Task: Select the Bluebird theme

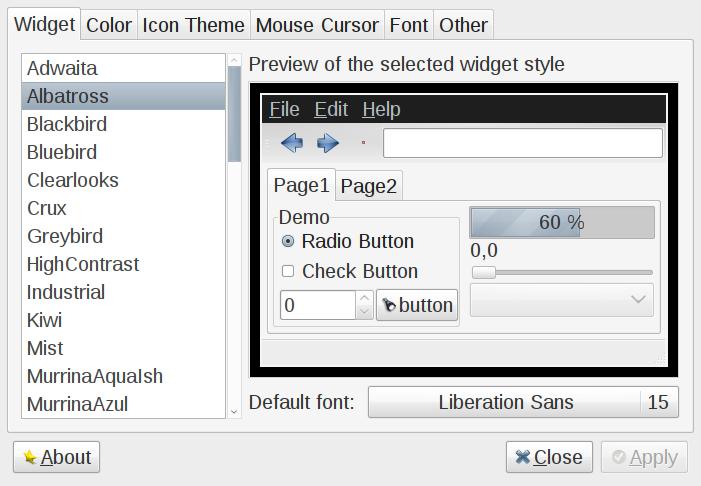Action: pos(123,152)
